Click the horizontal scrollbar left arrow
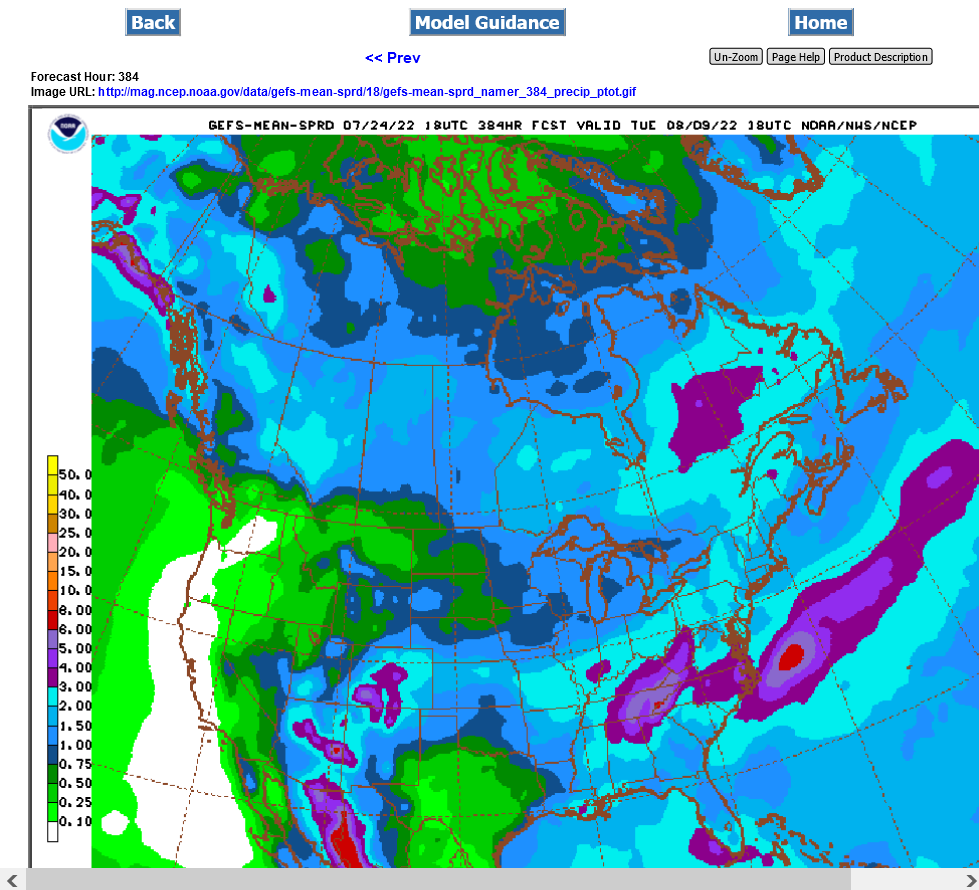Screen dimensions: 979x890 tap(12, 880)
